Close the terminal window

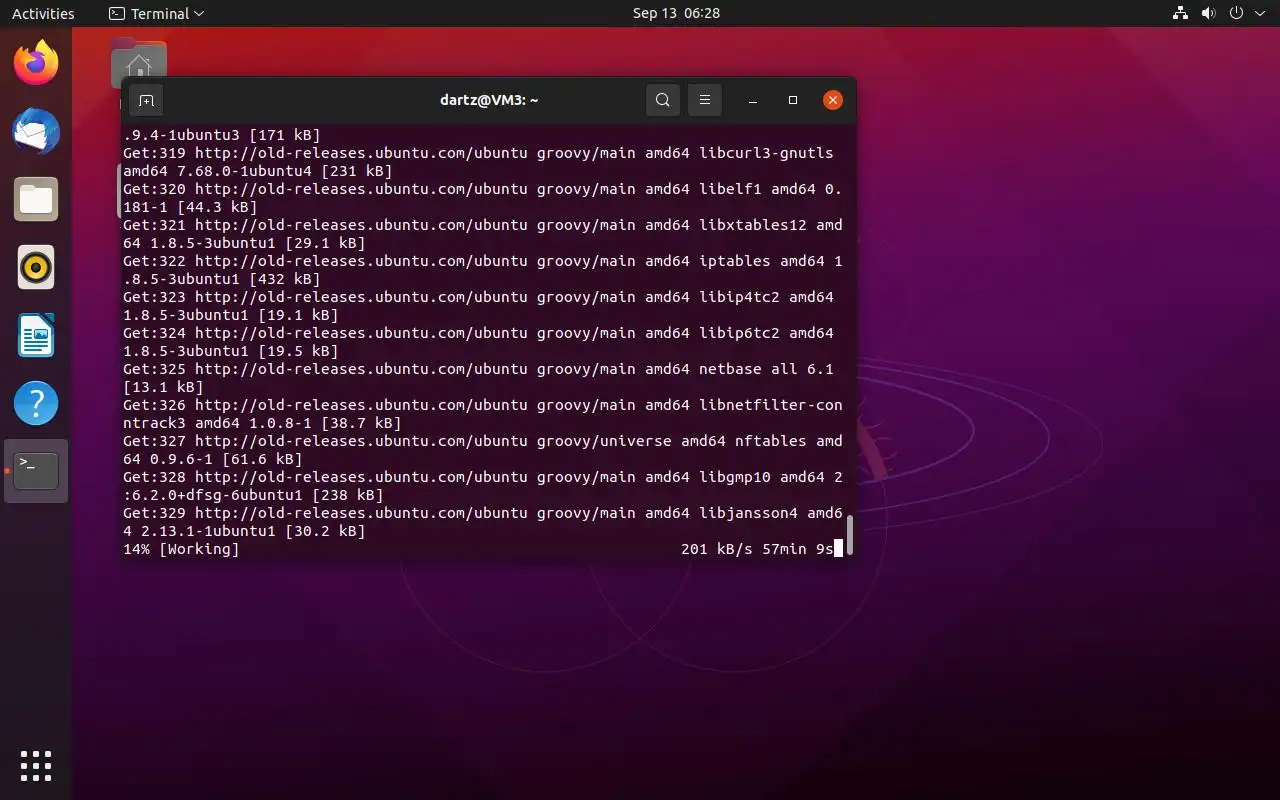833,100
